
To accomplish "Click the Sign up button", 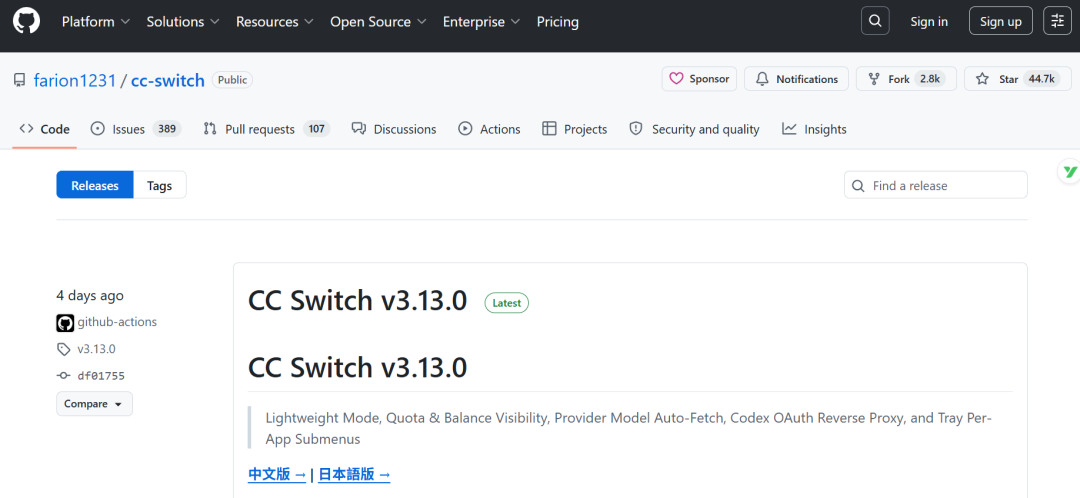I will point(1000,21).
